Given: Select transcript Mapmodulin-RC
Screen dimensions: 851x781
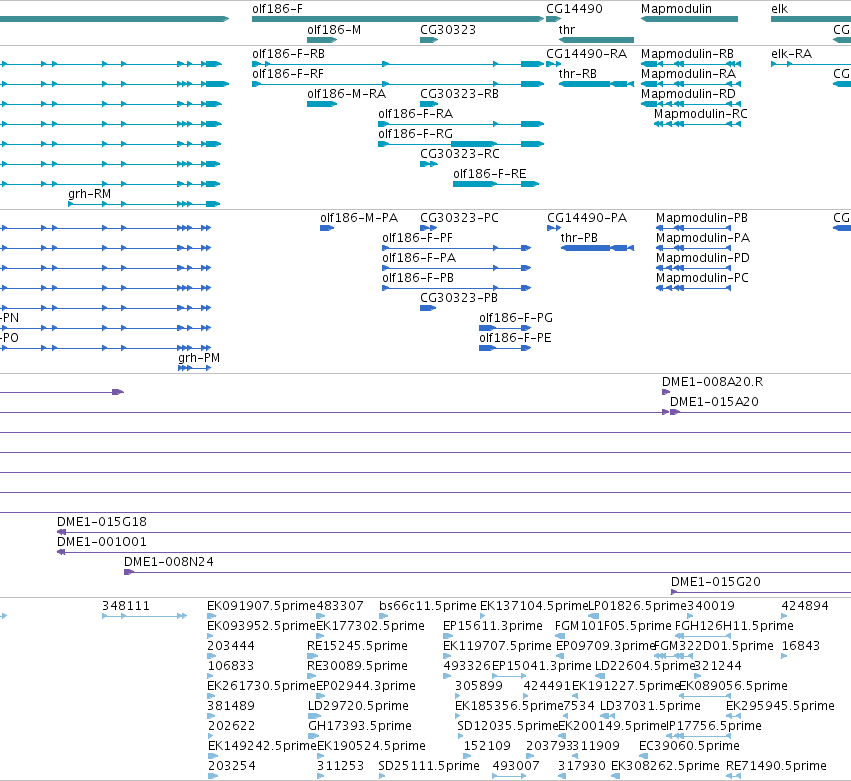Looking at the screenshot, I should [697, 124].
